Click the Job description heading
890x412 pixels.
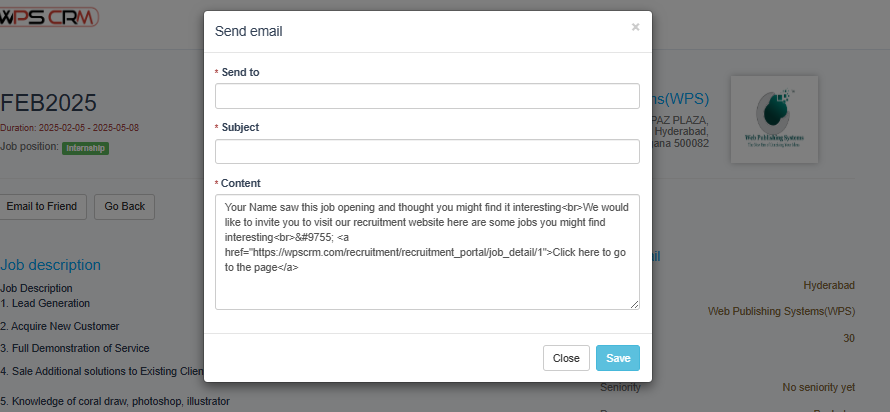click(51, 265)
